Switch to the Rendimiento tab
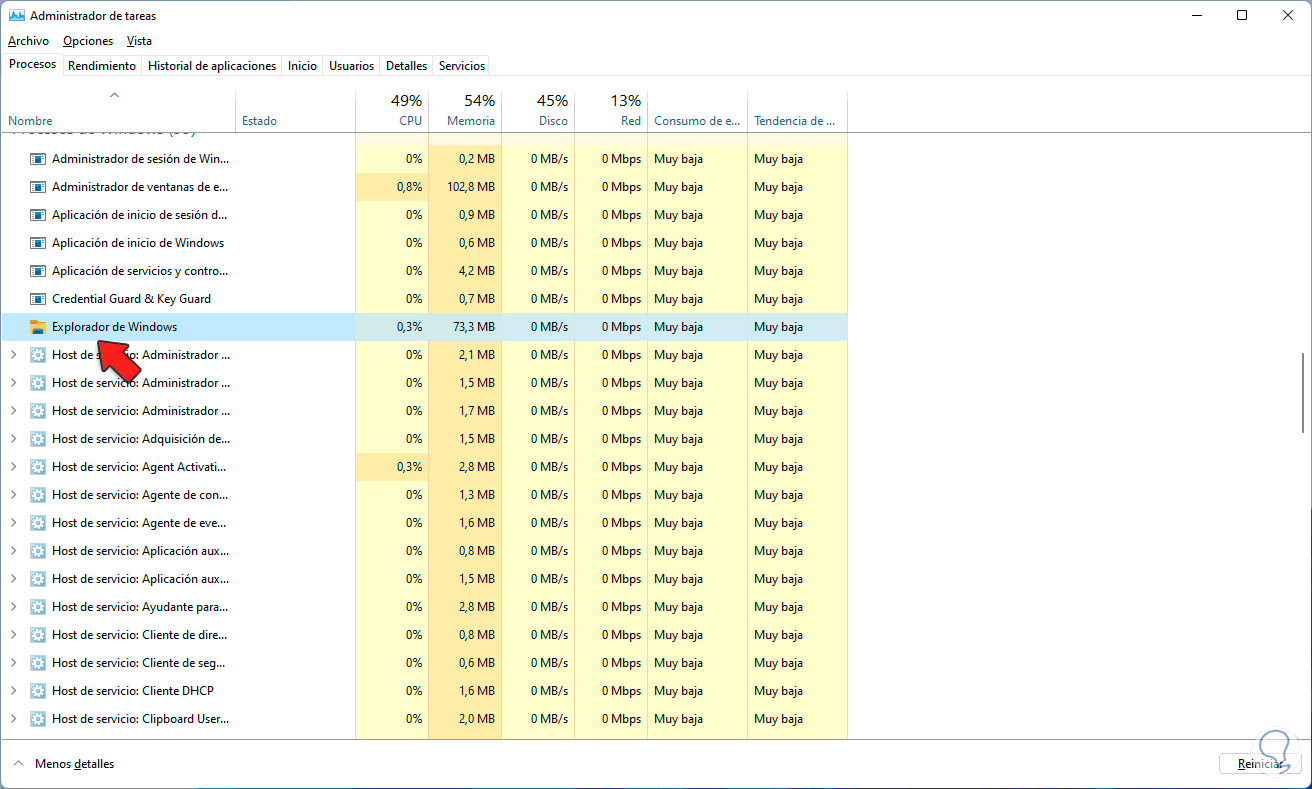Viewport: 1312px width, 789px height. (x=102, y=66)
